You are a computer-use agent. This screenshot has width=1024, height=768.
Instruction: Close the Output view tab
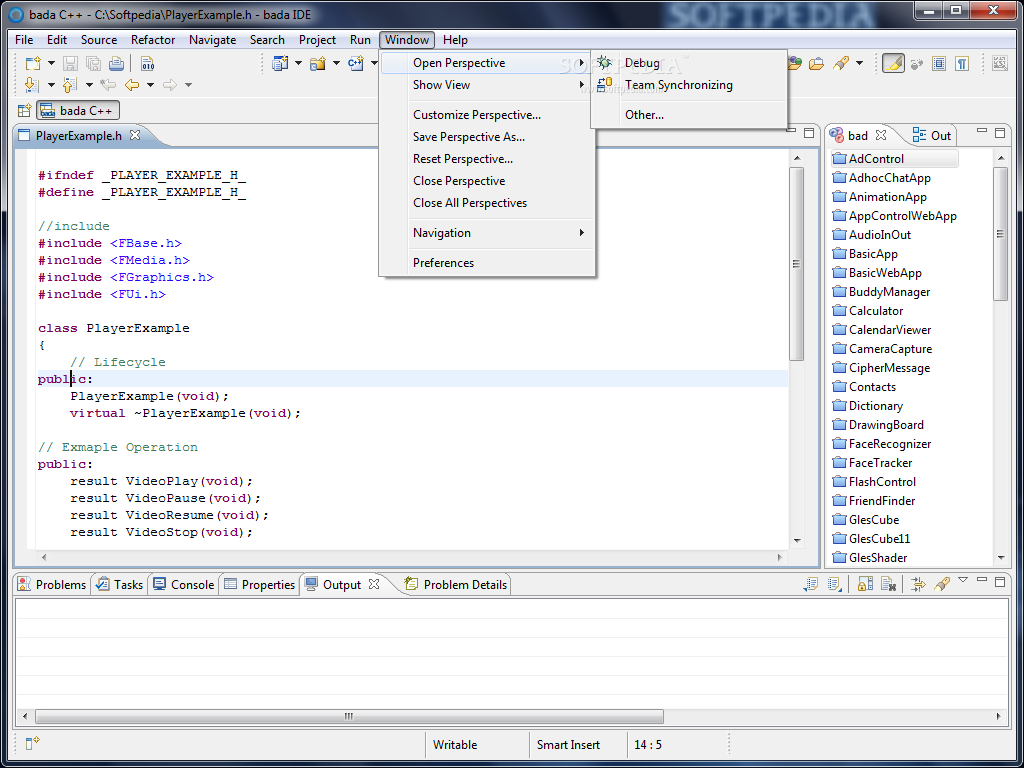pos(374,584)
